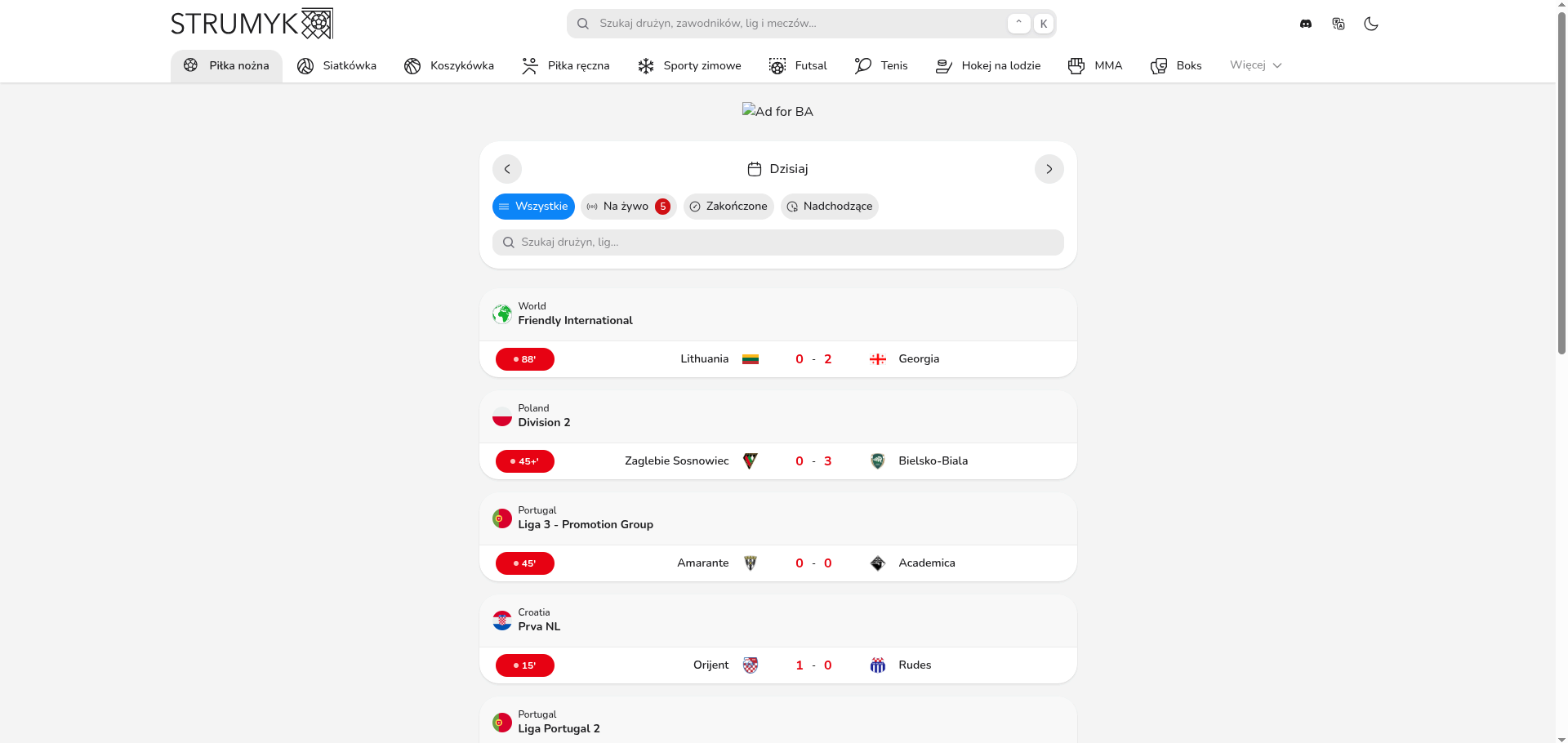
Task: Switch to Siatkówka tab
Action: [x=336, y=66]
